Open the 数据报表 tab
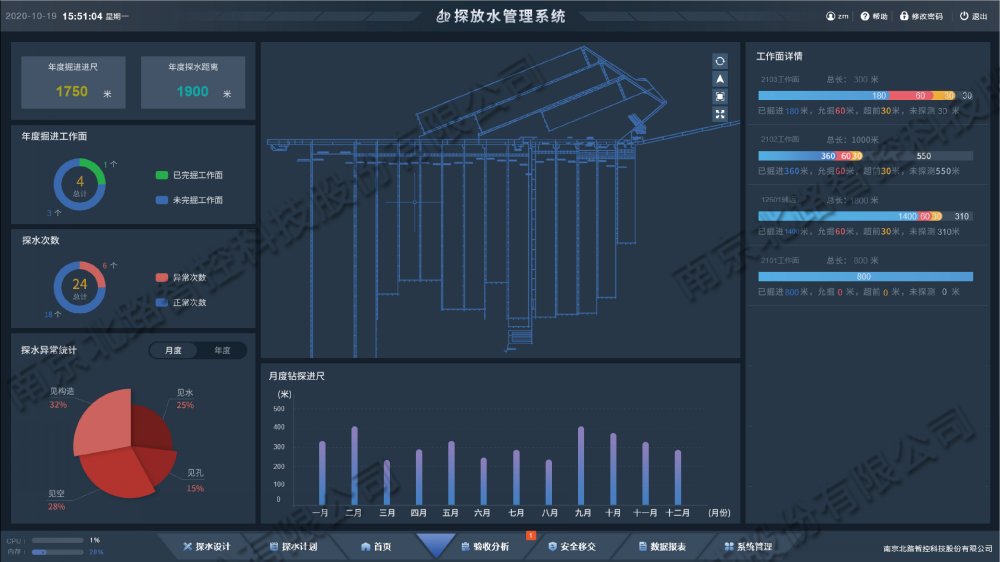Viewport: 1000px width, 562px height. [x=661, y=547]
